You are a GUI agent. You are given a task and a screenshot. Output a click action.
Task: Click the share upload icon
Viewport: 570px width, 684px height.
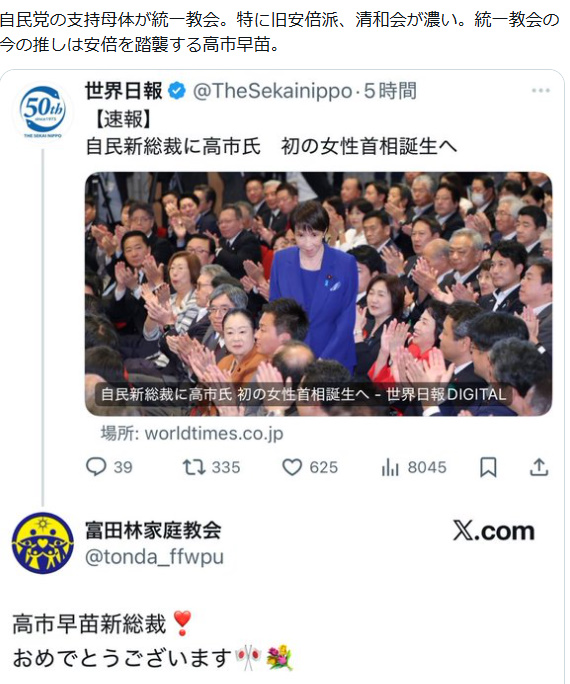click(x=539, y=467)
